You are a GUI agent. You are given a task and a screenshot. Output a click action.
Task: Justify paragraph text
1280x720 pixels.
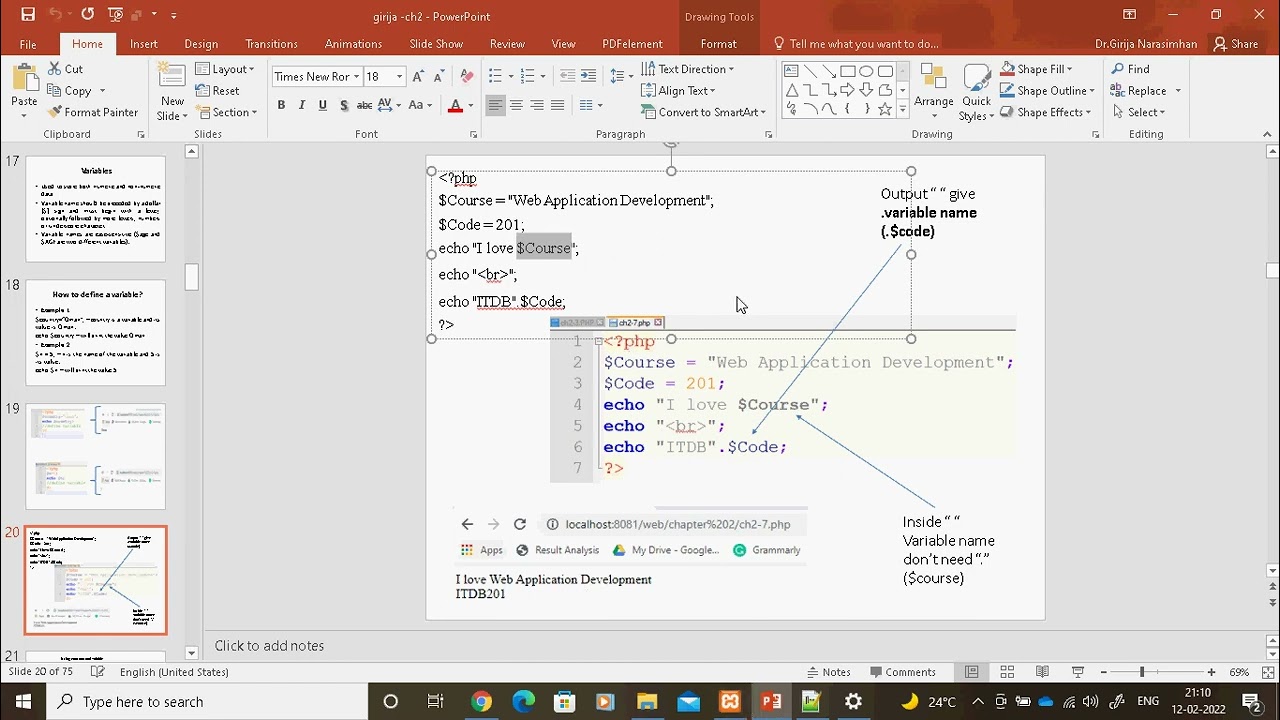[x=558, y=105]
